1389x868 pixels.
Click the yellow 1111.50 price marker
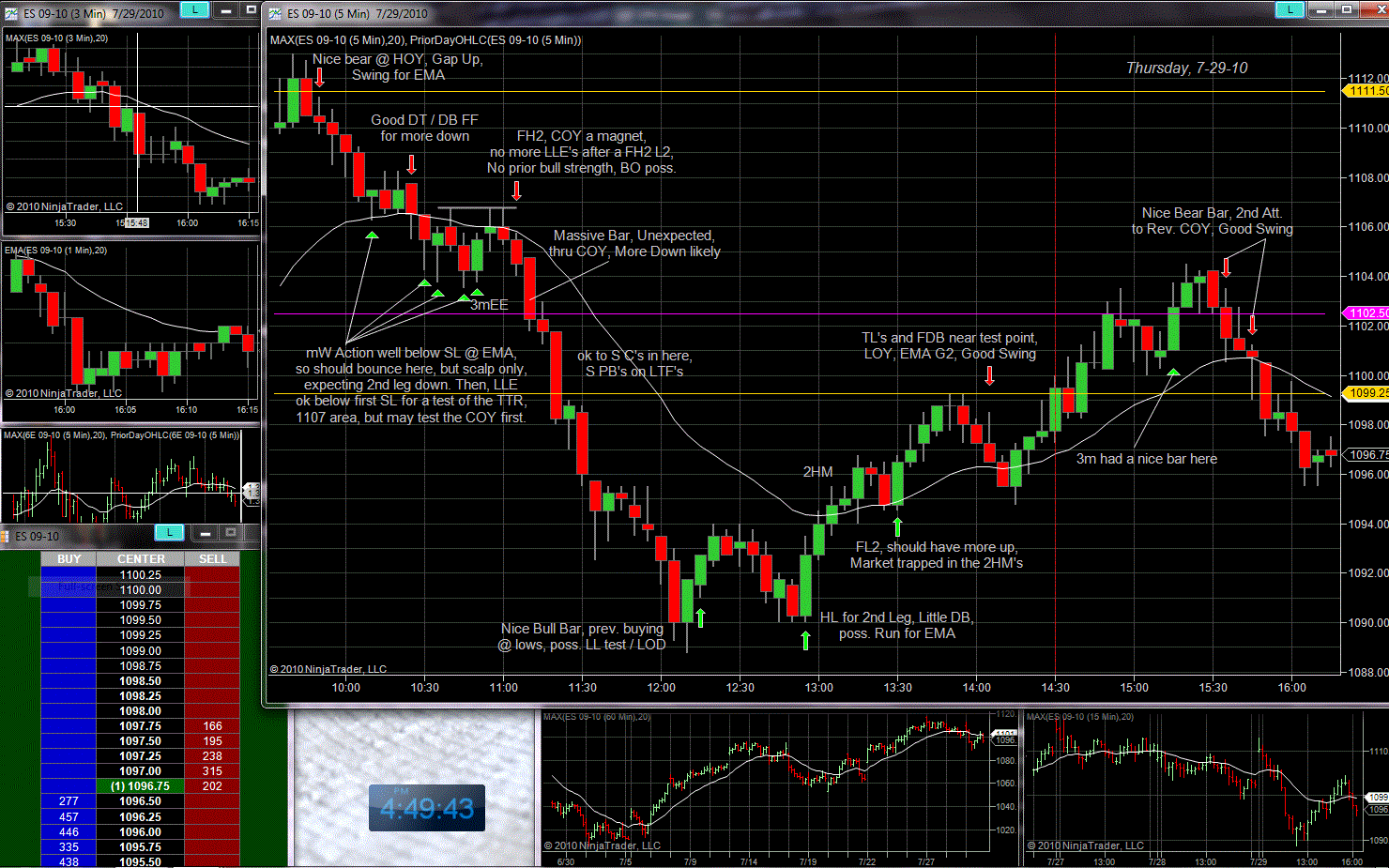pyautogui.click(x=1367, y=91)
